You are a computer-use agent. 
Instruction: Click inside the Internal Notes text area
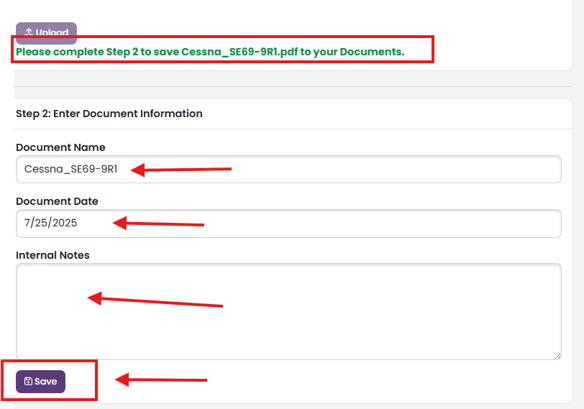[289, 311]
